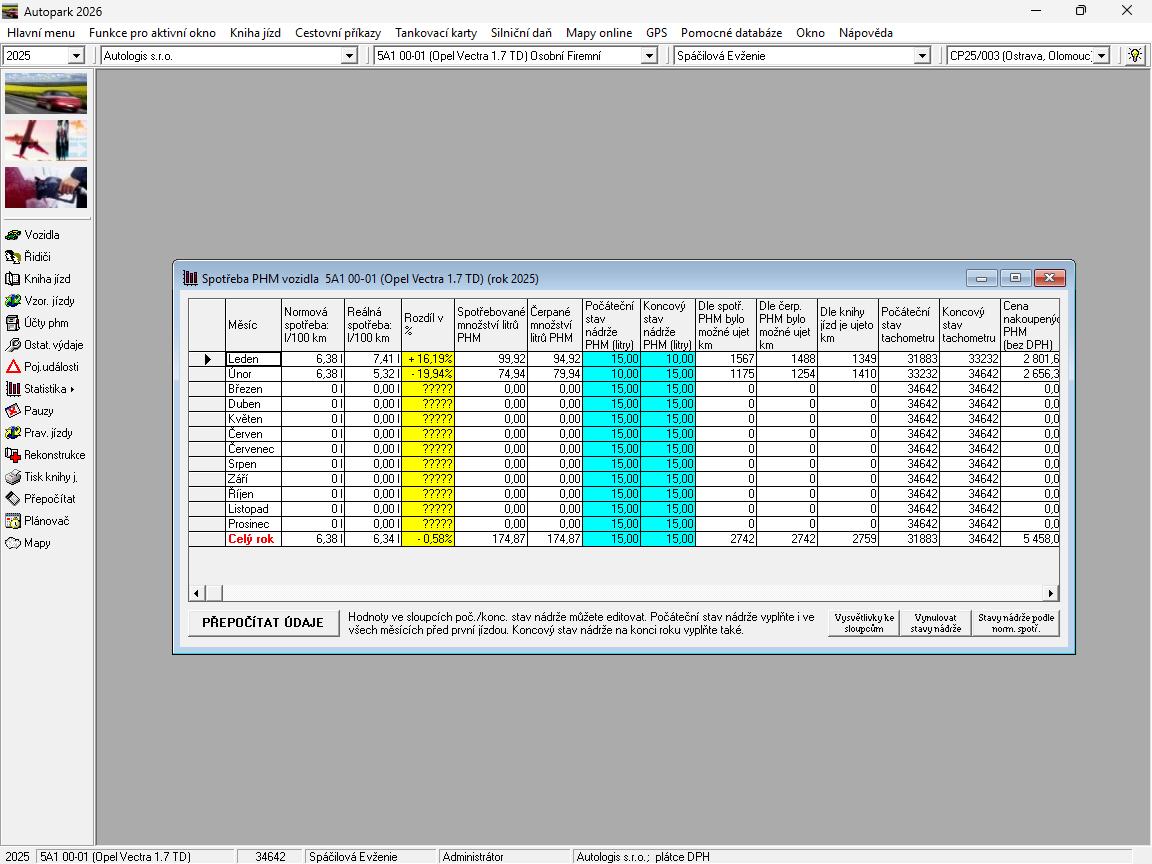1152x864 pixels.
Task: Open the Plánovač sidebar icon
Action: point(14,521)
